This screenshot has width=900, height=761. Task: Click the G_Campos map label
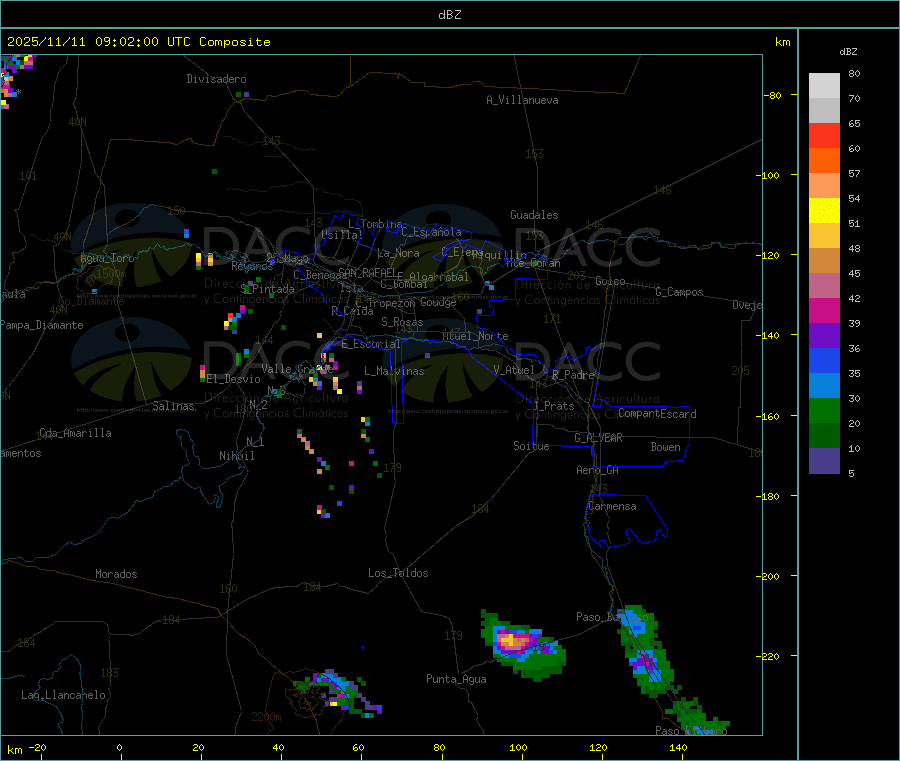tap(680, 292)
